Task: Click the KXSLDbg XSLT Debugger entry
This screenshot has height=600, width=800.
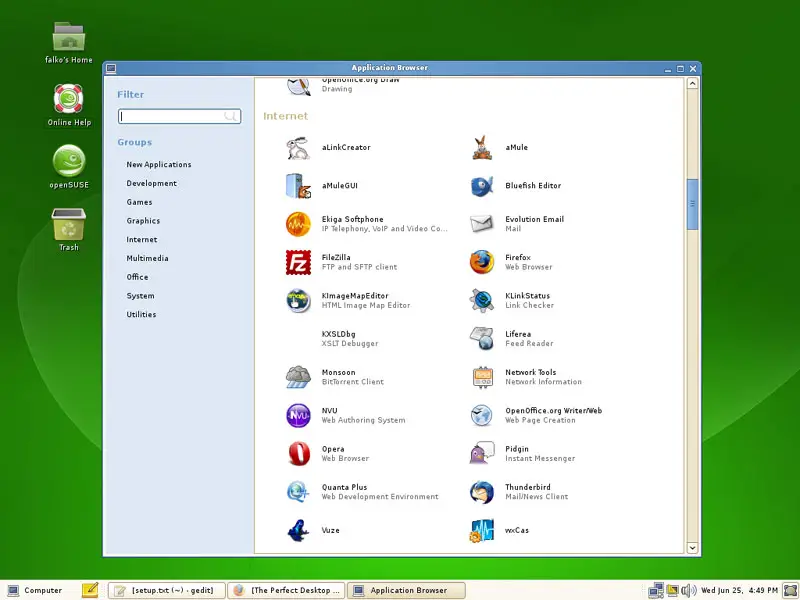Action: (x=350, y=339)
